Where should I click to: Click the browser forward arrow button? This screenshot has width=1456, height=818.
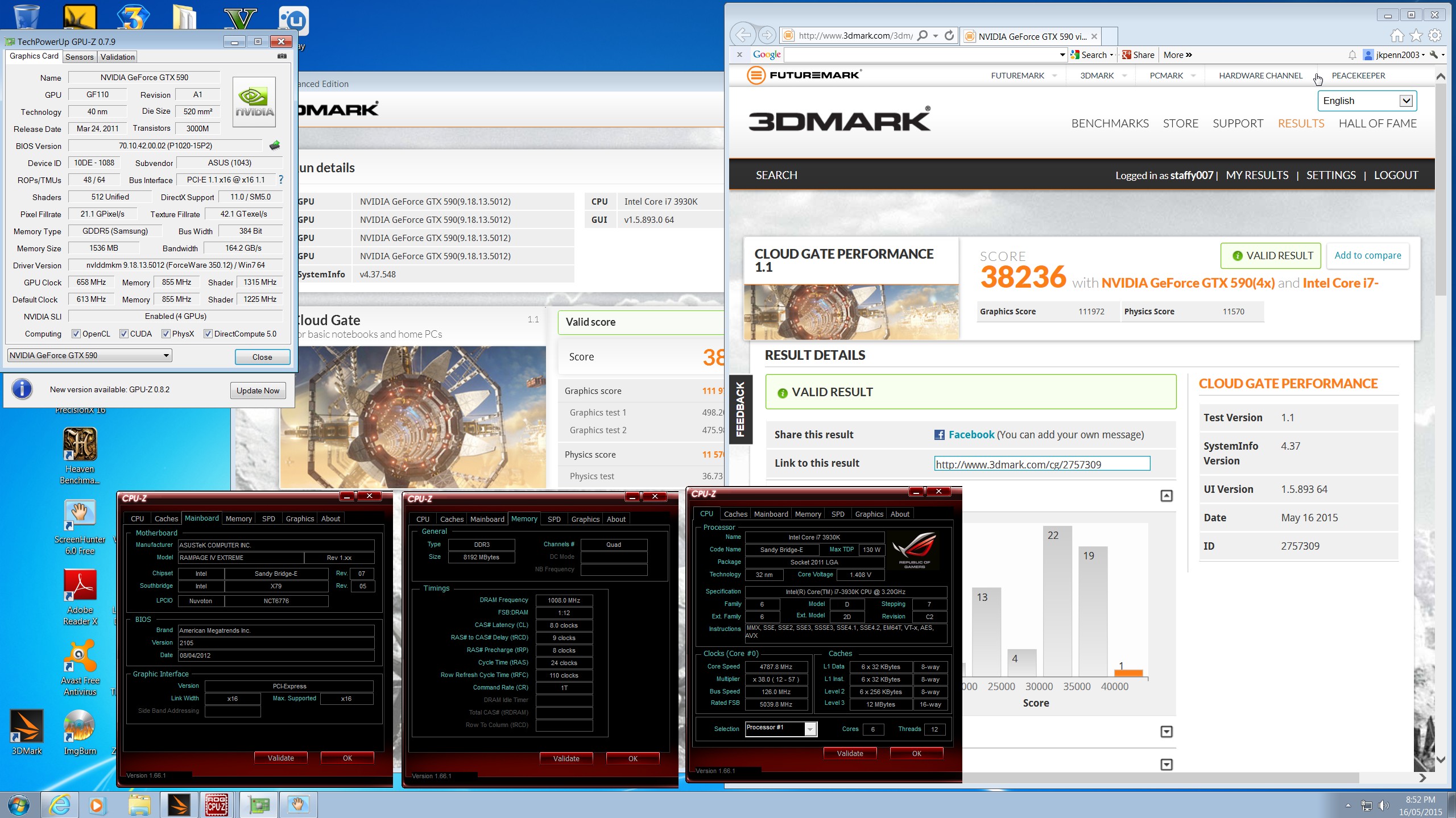pos(767,35)
